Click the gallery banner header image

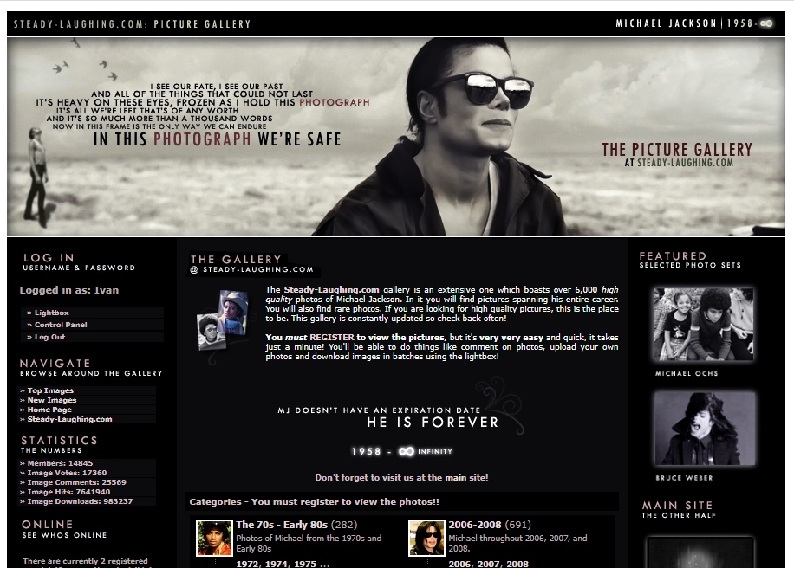[x=396, y=136]
